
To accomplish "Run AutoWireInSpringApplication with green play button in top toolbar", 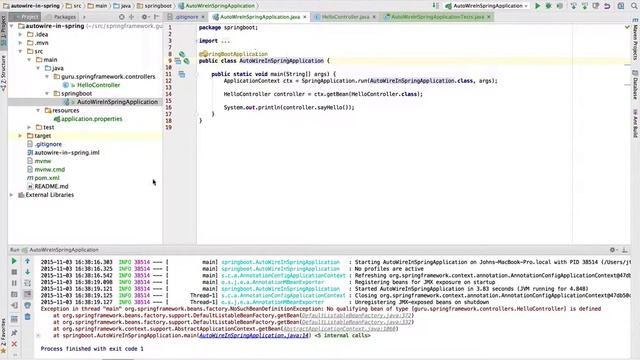I will coord(538,6).
